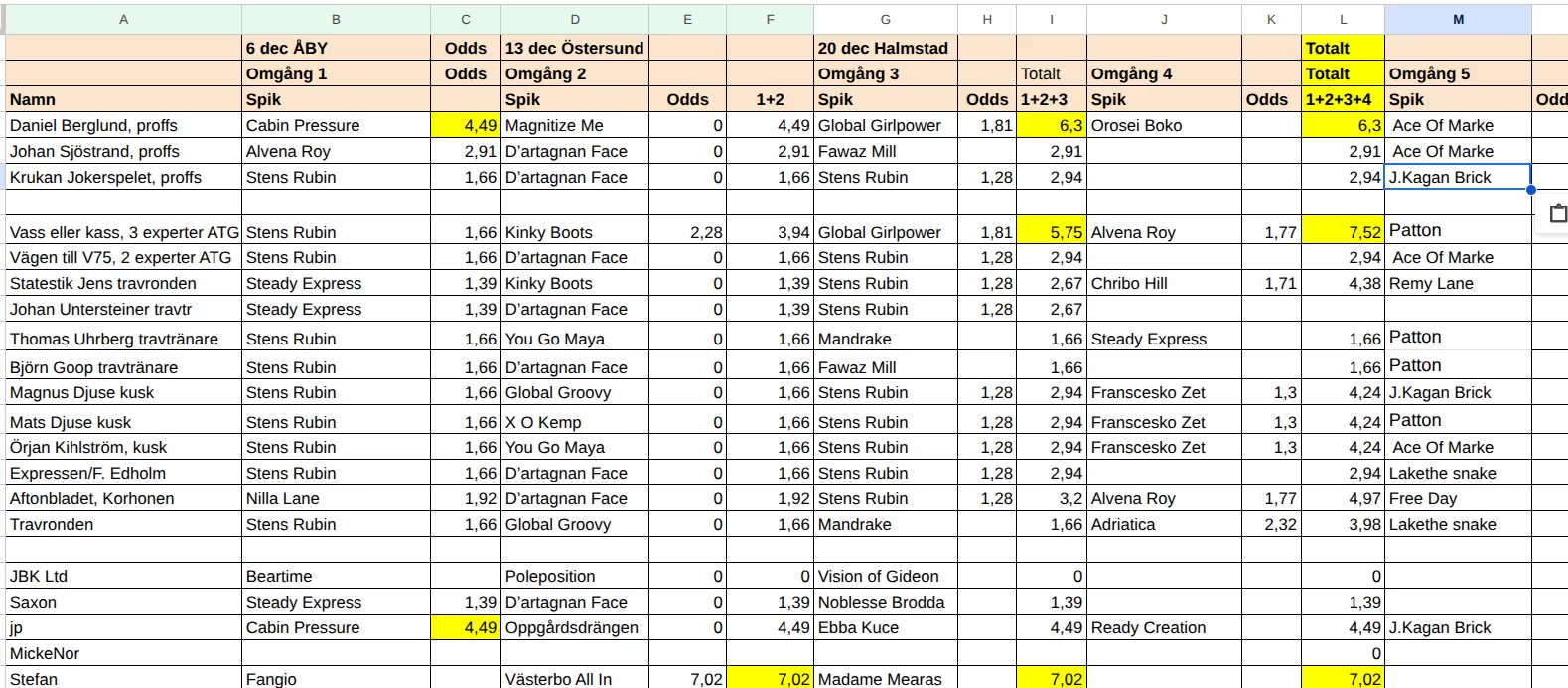Image resolution: width=1568 pixels, height=688 pixels.
Task: Select the 'Vision of Gideon' cell
Action: (x=884, y=576)
